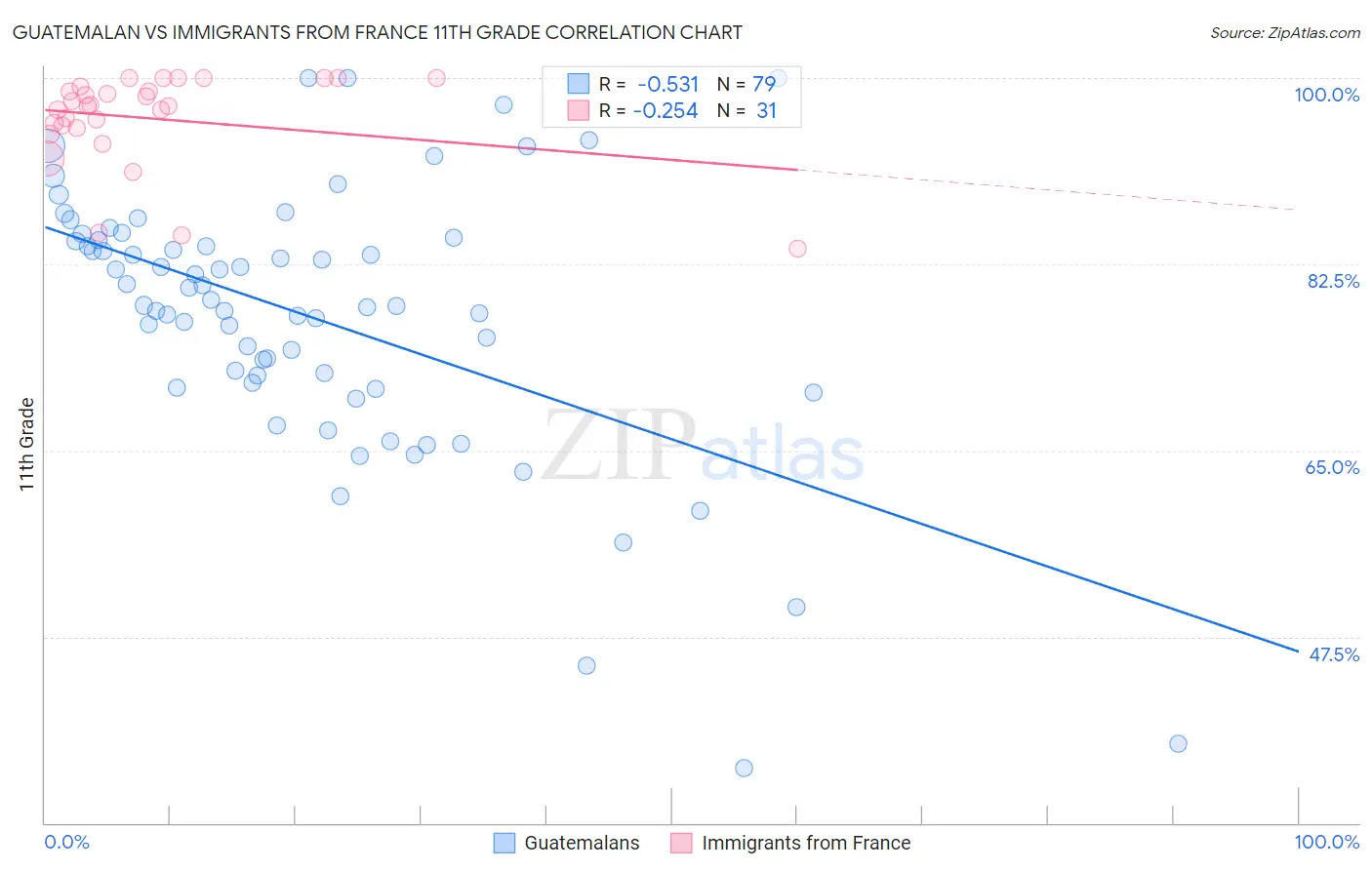Click the 47.5% y-axis label
This screenshot has height=870, width=1372.
[1334, 654]
